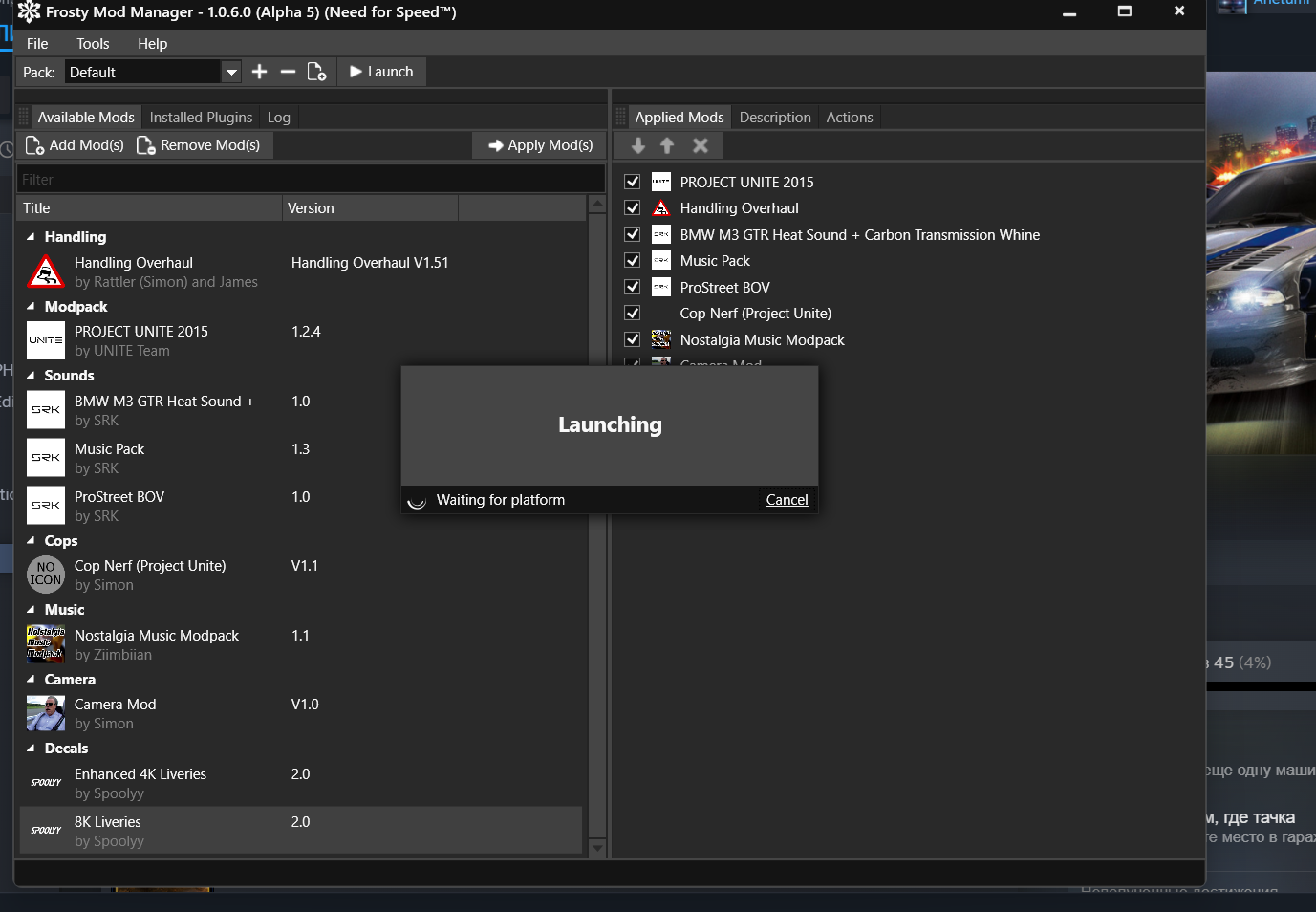This screenshot has width=1316, height=912.
Task: Sort by Version column header
Action: tap(371, 208)
